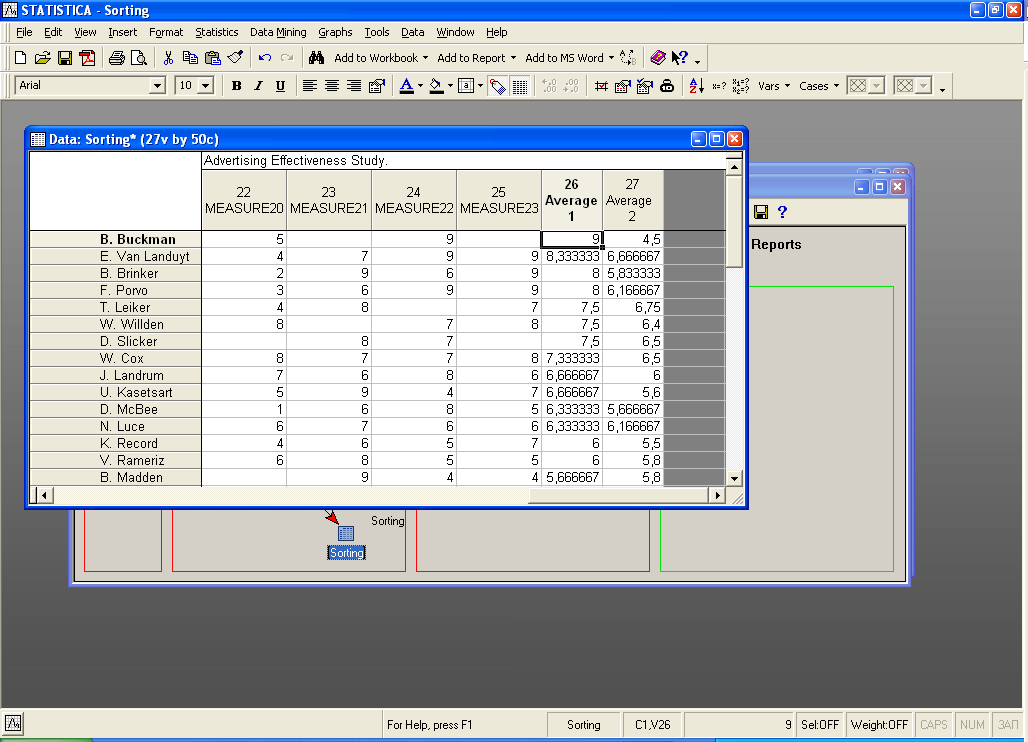Toggle Bold formatting
This screenshot has height=742, width=1028.
point(236,86)
